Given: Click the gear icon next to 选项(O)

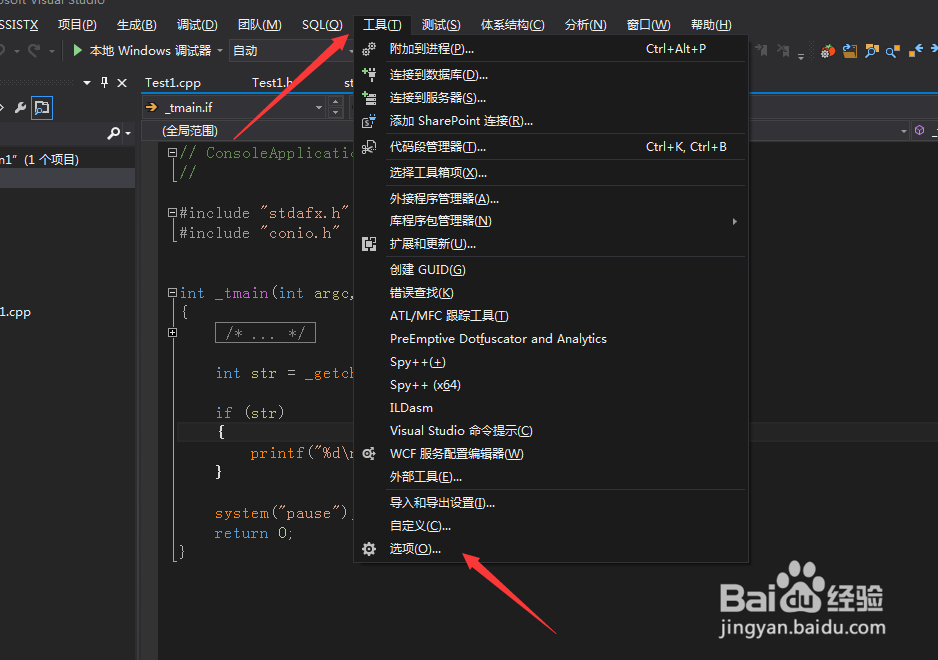Looking at the screenshot, I should coord(369,549).
